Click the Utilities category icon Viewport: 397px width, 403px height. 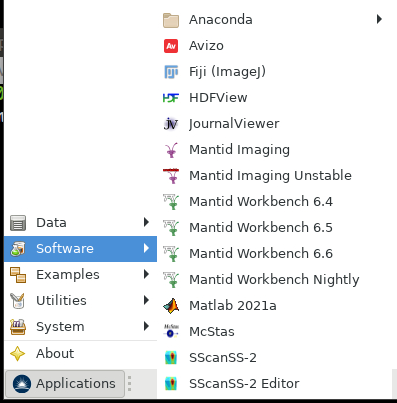click(17, 301)
